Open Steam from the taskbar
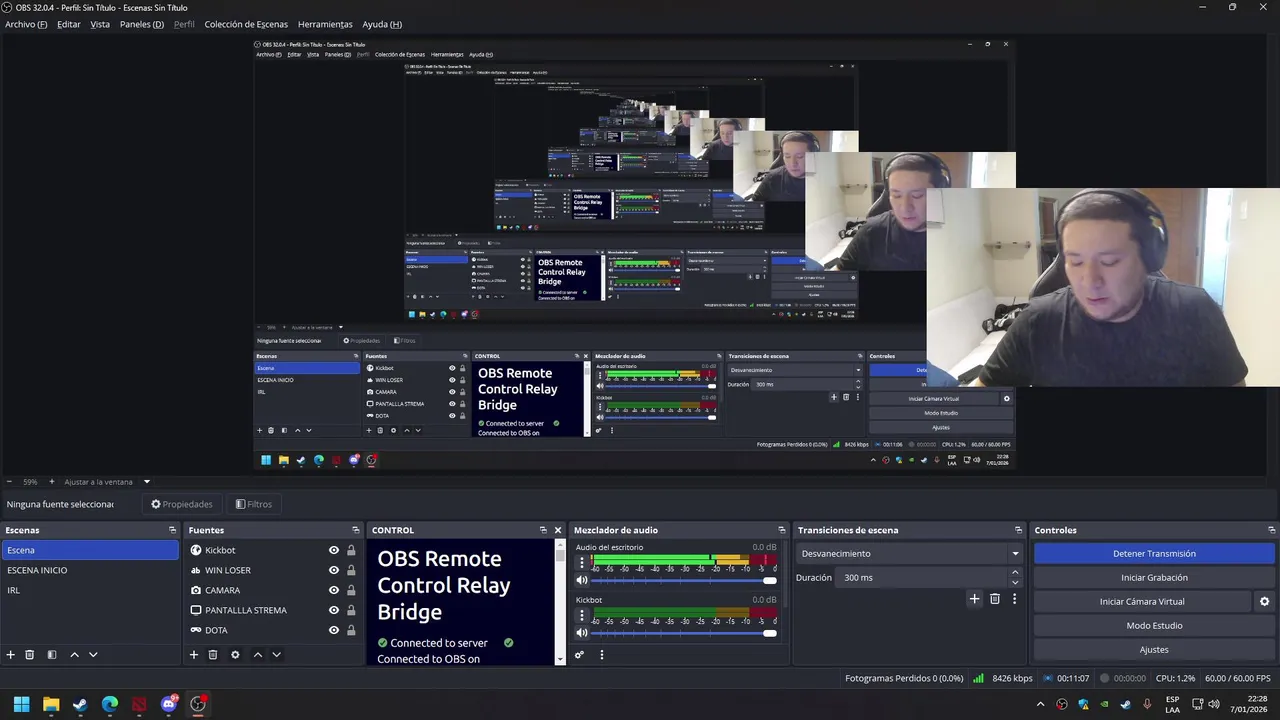 (80, 704)
